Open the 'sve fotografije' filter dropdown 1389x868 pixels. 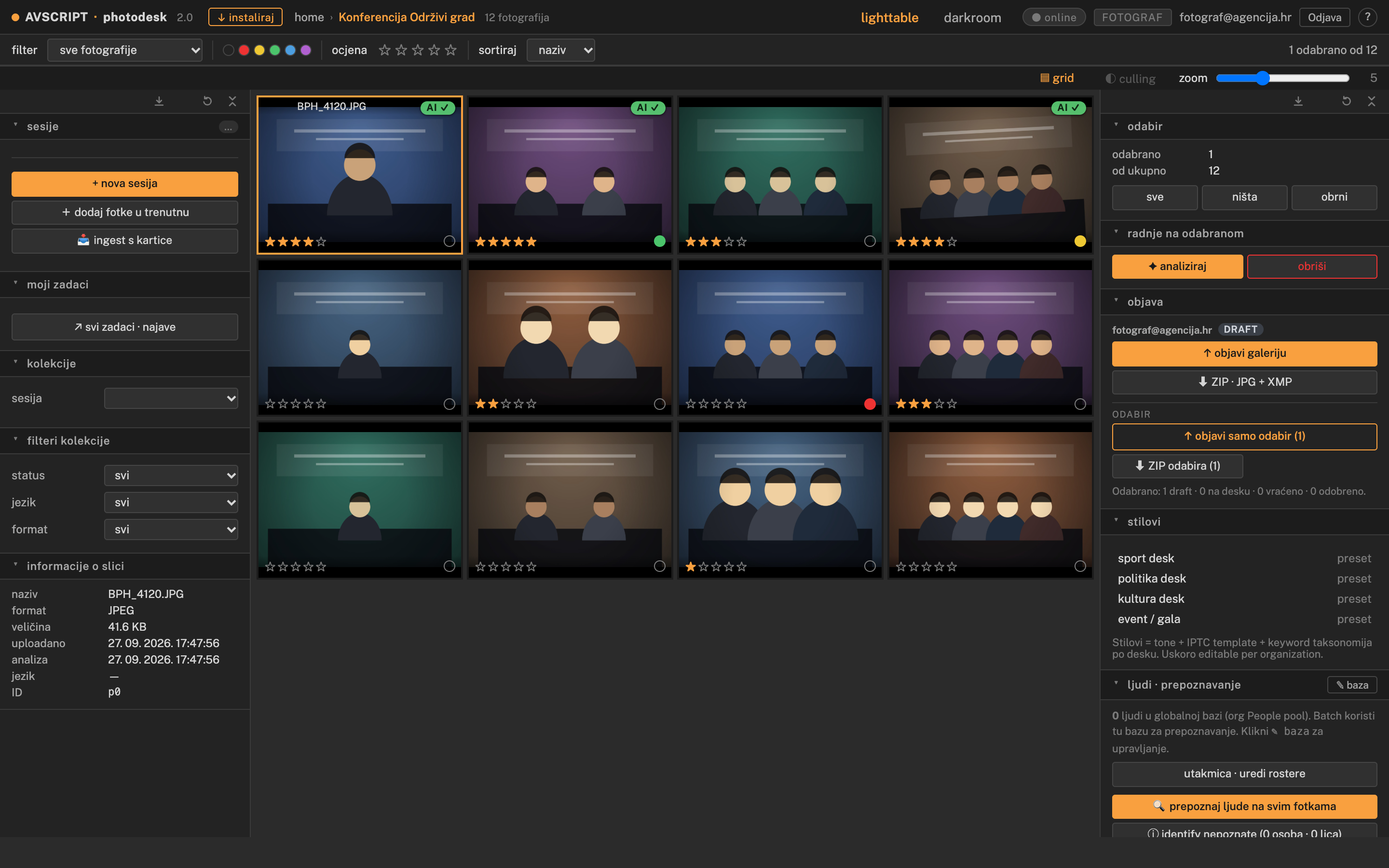click(124, 50)
